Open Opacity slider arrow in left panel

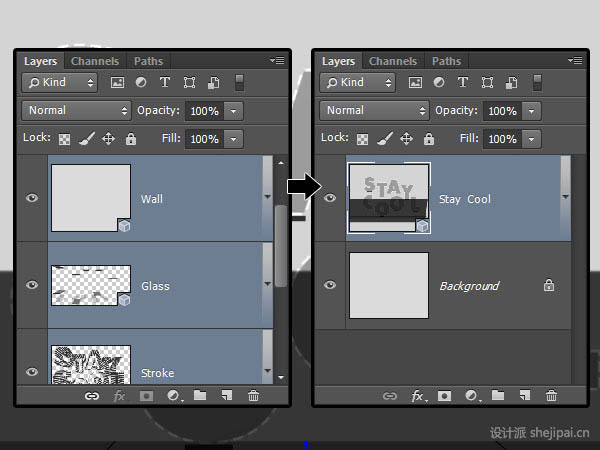pos(233,111)
